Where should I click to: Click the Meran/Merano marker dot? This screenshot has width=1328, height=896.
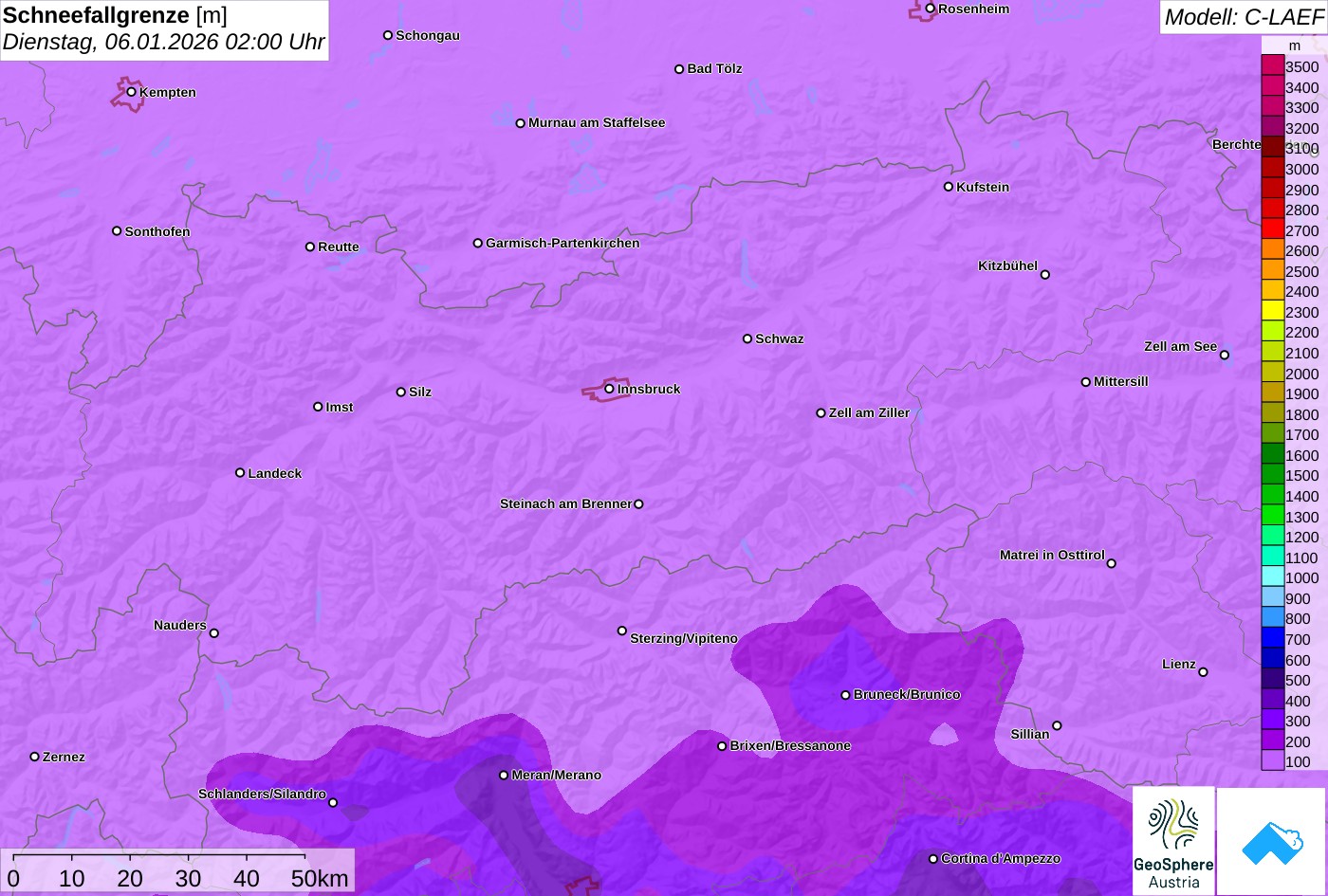click(x=504, y=776)
